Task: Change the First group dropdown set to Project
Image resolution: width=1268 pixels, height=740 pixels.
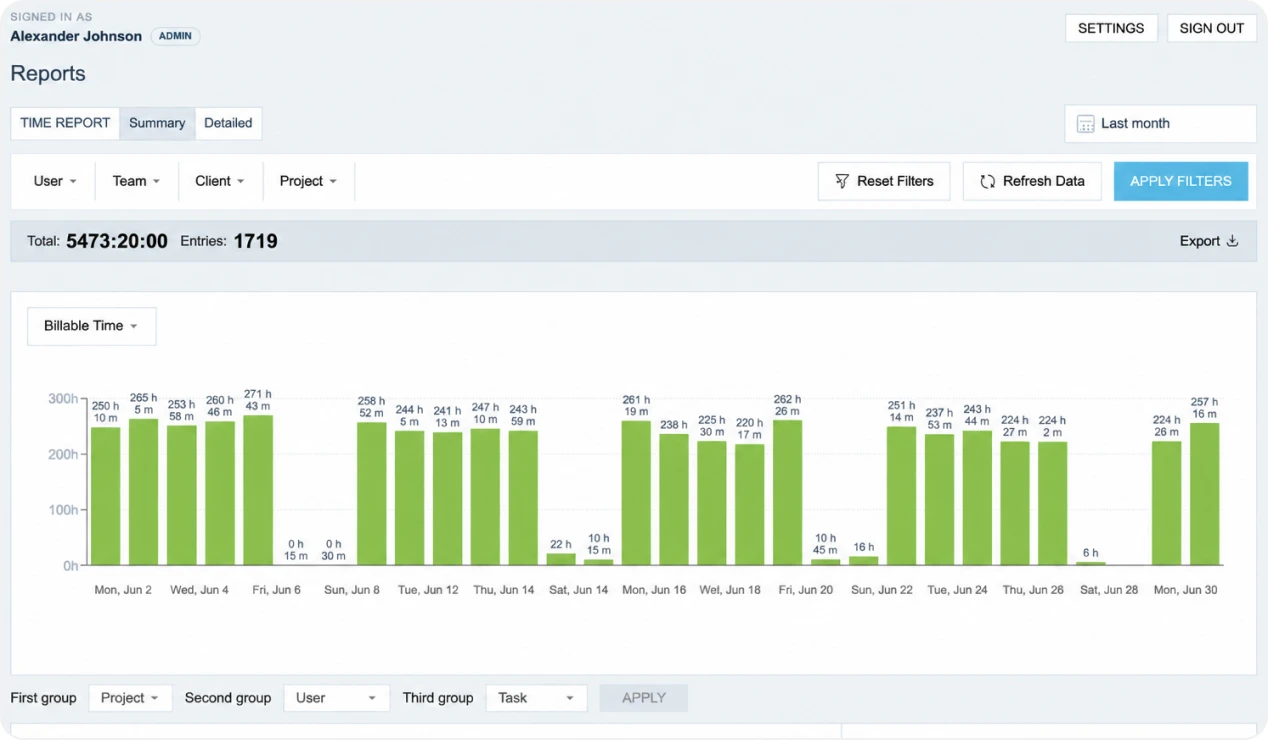Action: pyautogui.click(x=130, y=698)
